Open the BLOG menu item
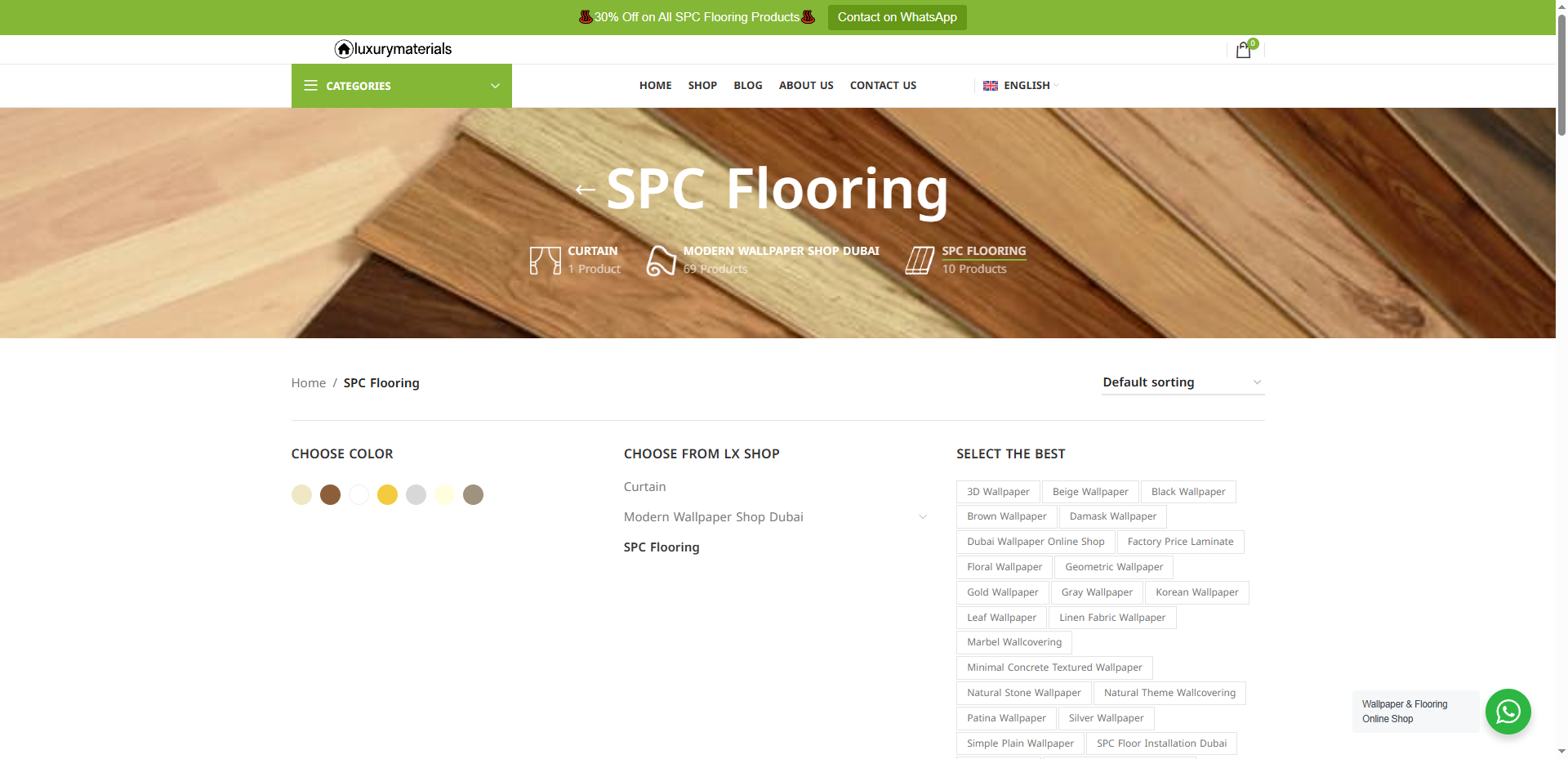Image resolution: width=1568 pixels, height=759 pixels. 747,85
